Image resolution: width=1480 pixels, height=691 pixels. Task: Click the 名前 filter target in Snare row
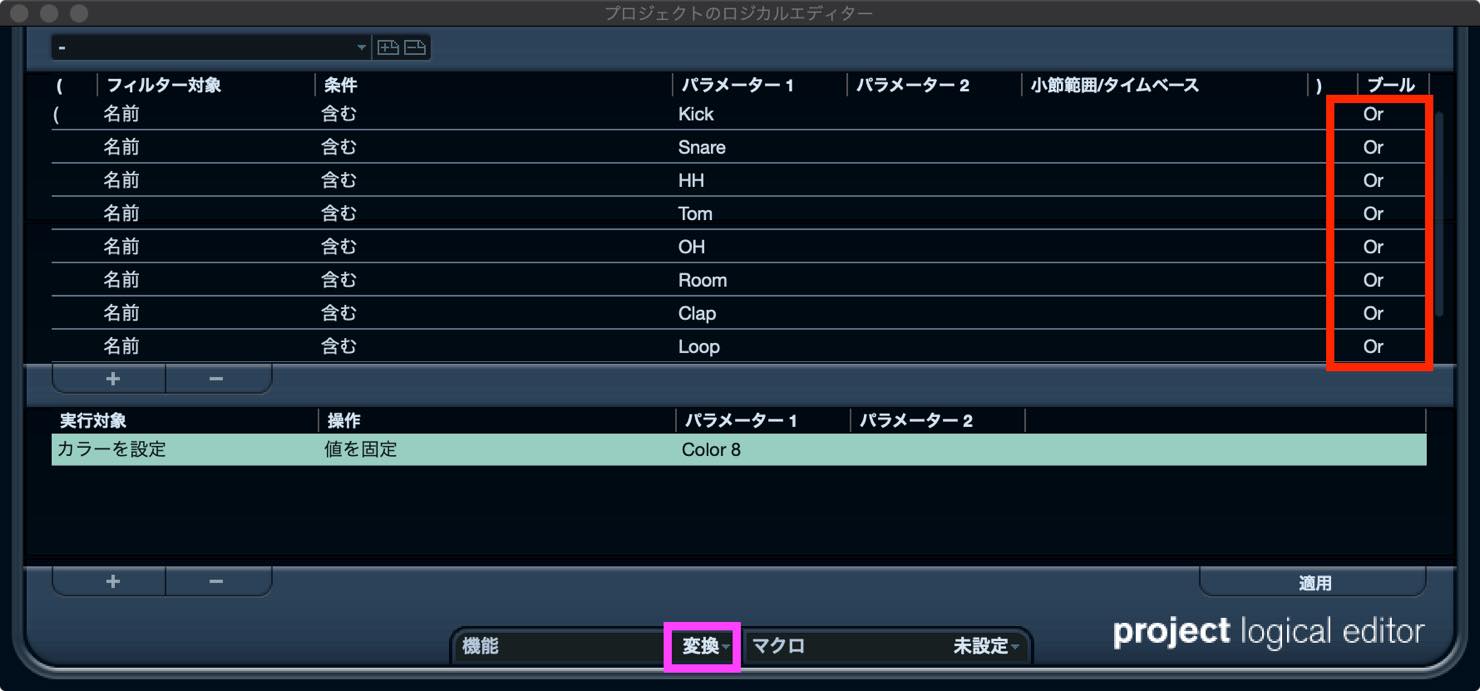pyautogui.click(x=121, y=147)
